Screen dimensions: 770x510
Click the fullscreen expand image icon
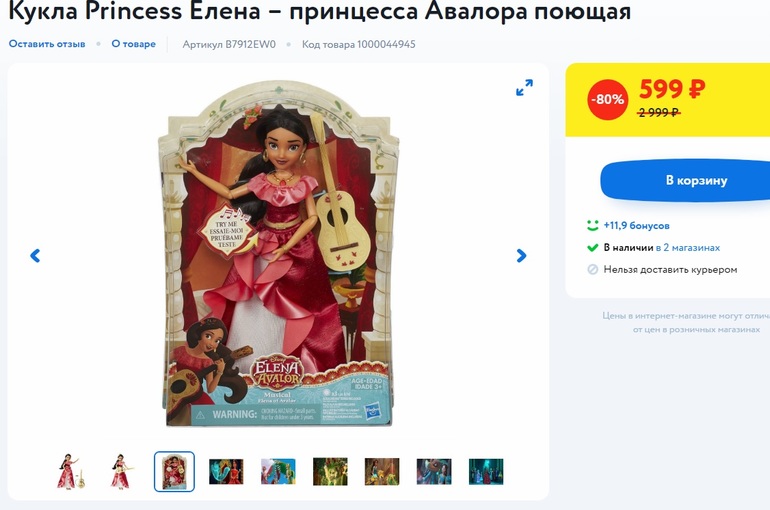click(x=524, y=87)
